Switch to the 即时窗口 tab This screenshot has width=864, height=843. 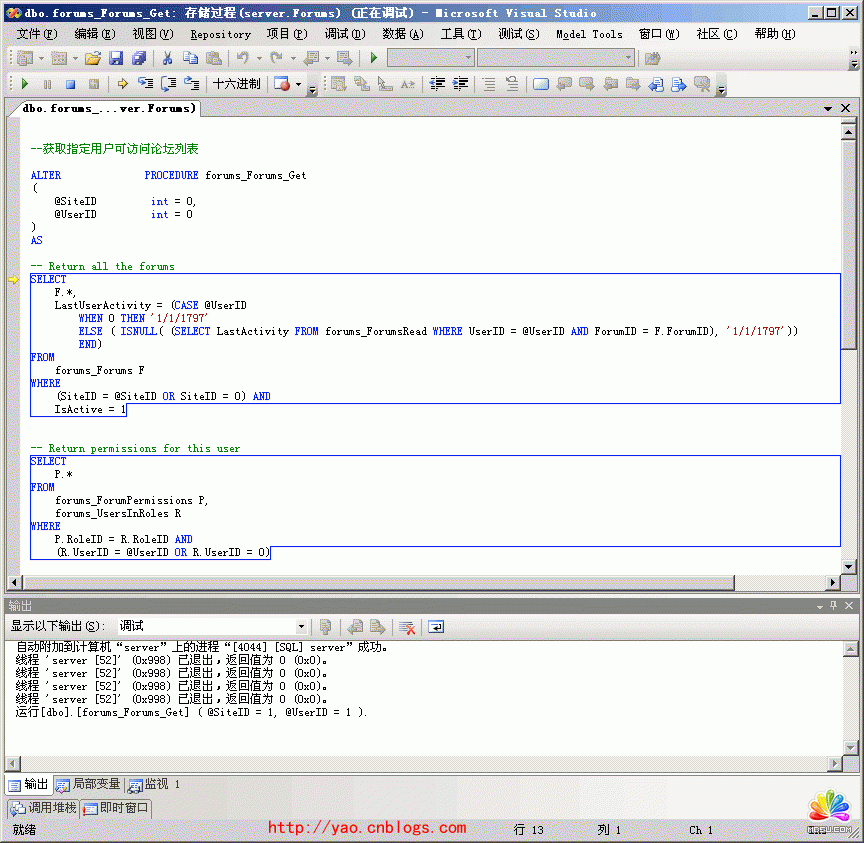(116, 807)
